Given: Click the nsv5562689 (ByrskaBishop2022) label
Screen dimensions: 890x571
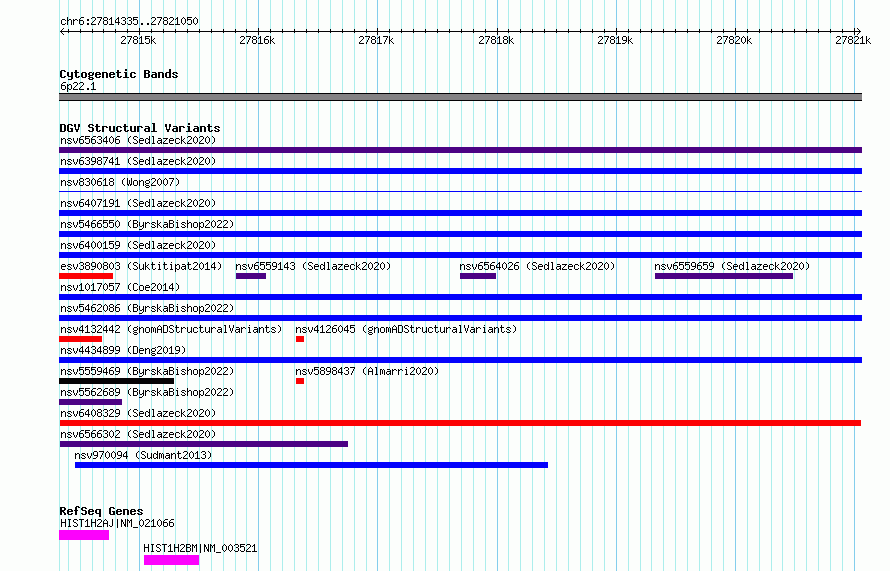Looking at the screenshot, I should 147,392.
